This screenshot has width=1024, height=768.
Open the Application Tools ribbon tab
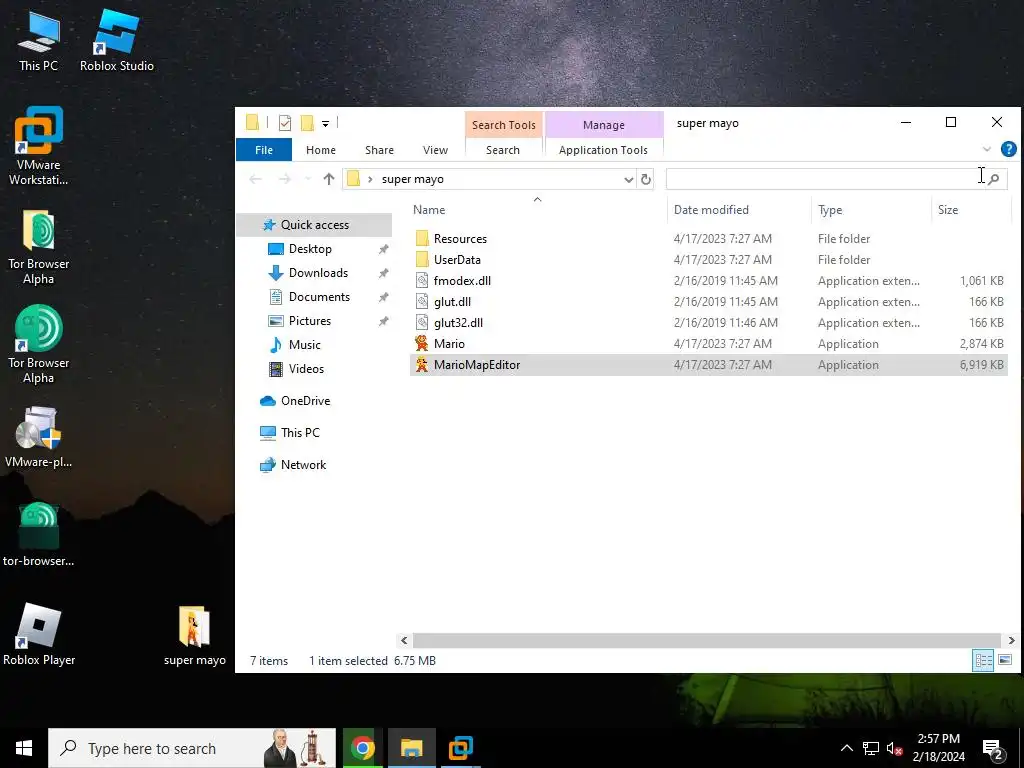(x=603, y=150)
